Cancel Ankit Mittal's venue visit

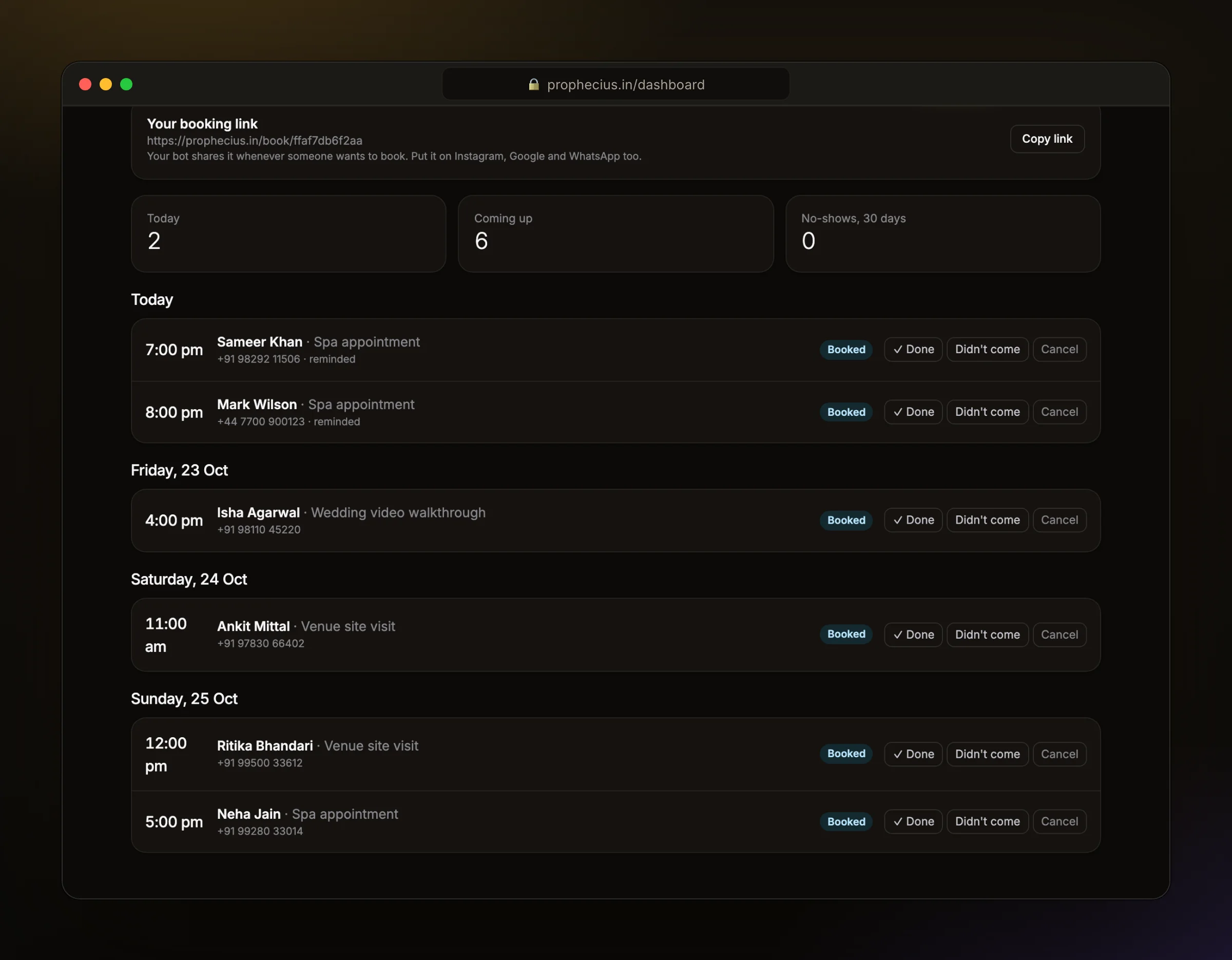(1059, 635)
